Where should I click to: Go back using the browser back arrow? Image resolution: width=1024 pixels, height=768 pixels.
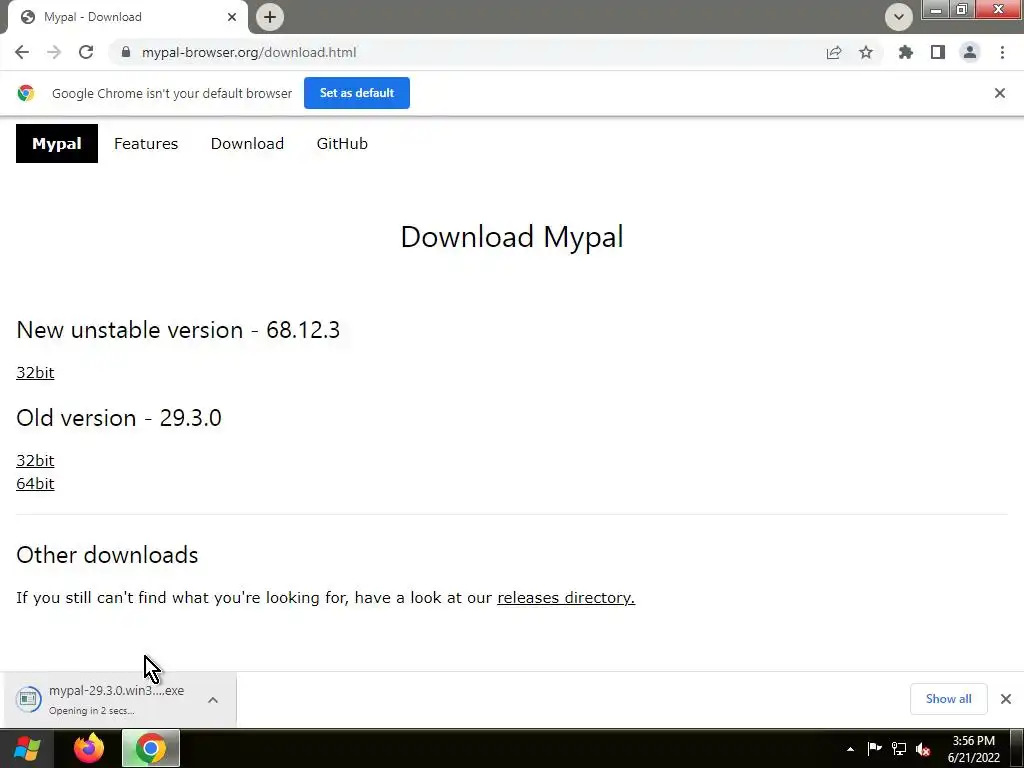click(22, 52)
